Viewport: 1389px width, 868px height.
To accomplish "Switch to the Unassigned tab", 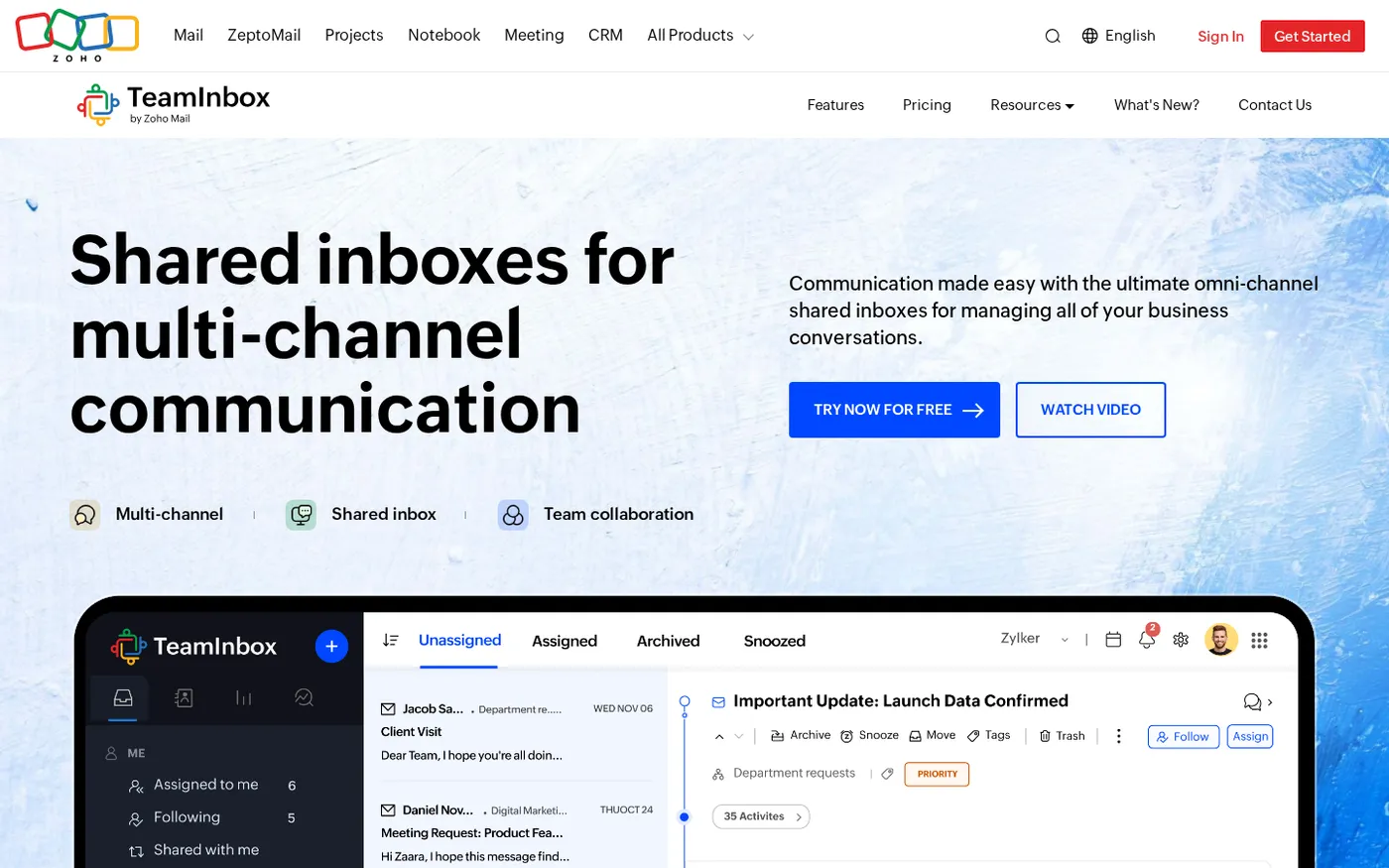I will click(459, 641).
